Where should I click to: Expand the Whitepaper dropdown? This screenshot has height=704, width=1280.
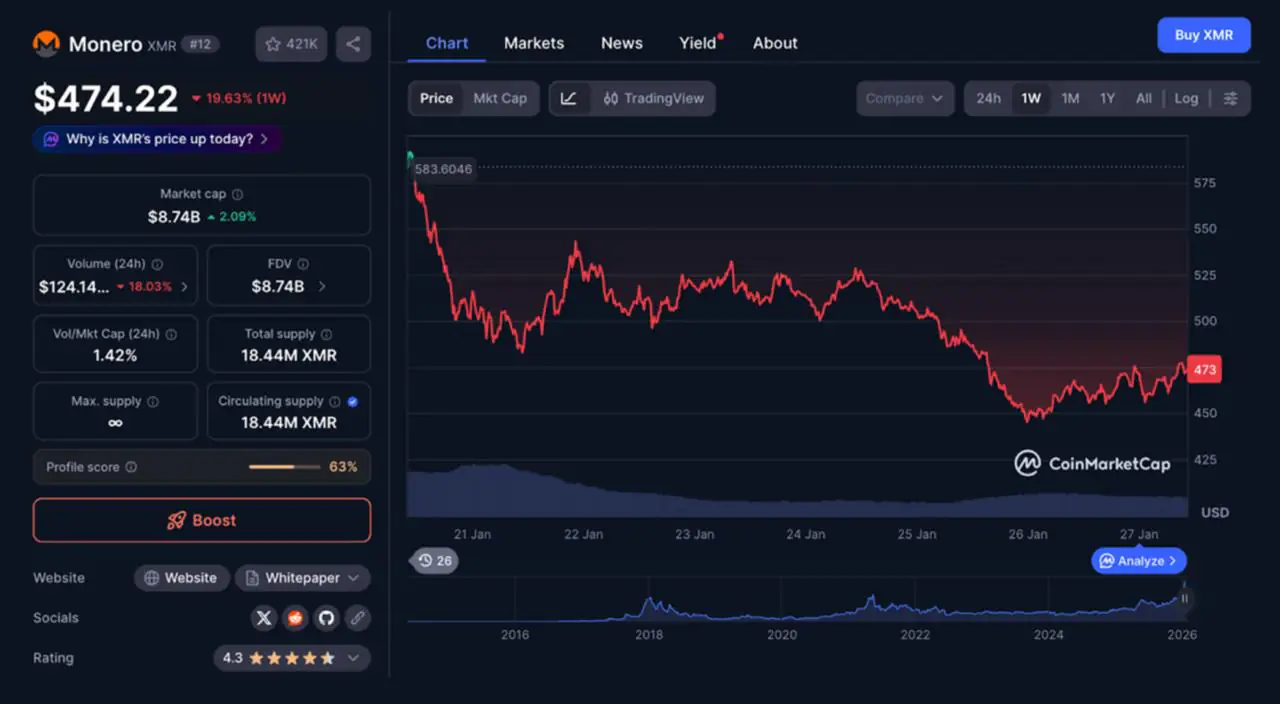[303, 578]
